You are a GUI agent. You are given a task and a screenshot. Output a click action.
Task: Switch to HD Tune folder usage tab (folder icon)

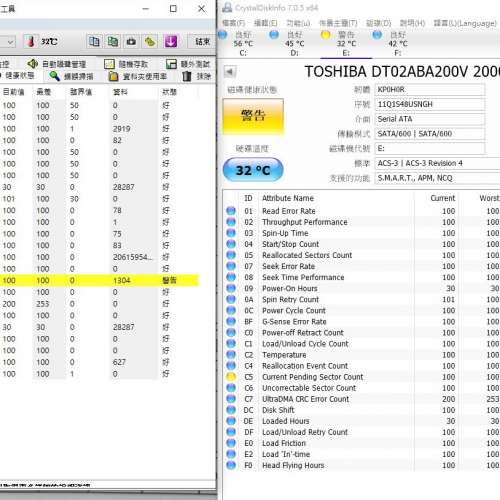click(138, 76)
